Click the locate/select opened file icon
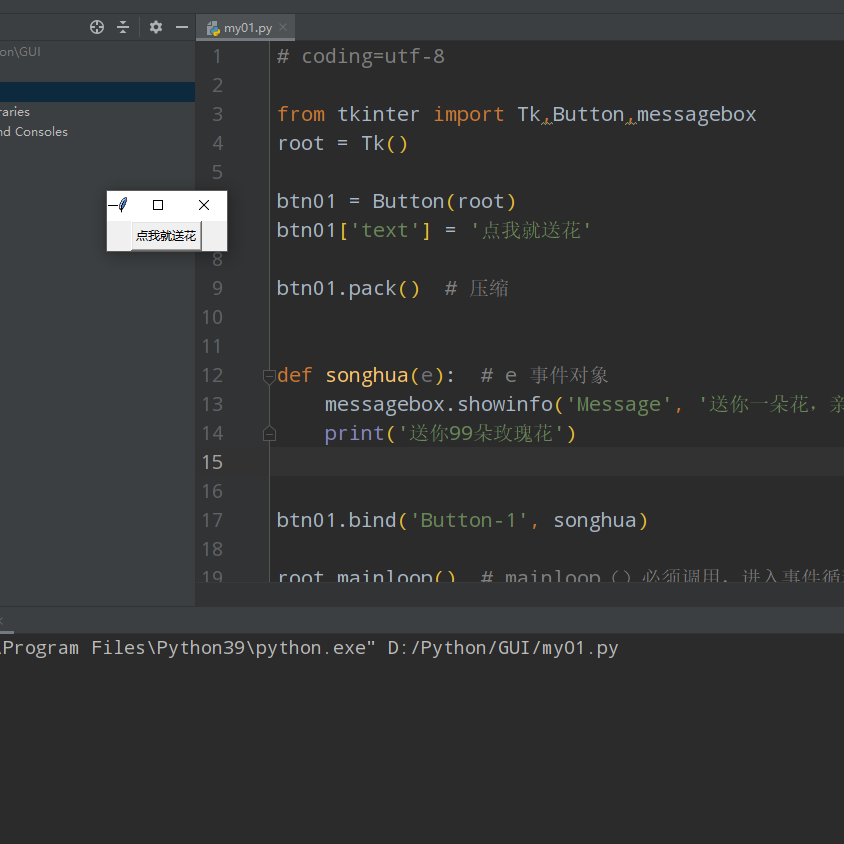The width and height of the screenshot is (844, 844). click(x=97, y=27)
